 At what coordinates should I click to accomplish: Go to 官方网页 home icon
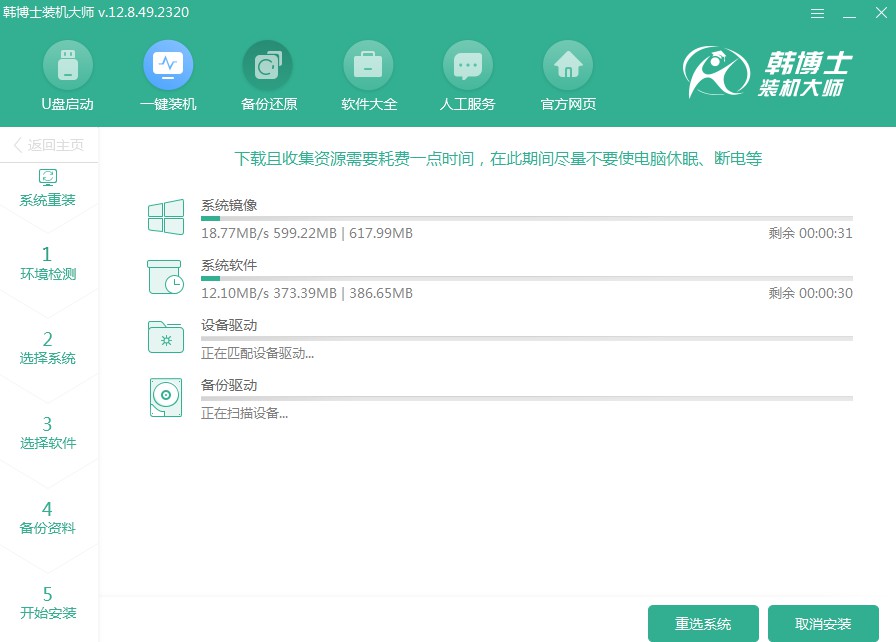568,66
